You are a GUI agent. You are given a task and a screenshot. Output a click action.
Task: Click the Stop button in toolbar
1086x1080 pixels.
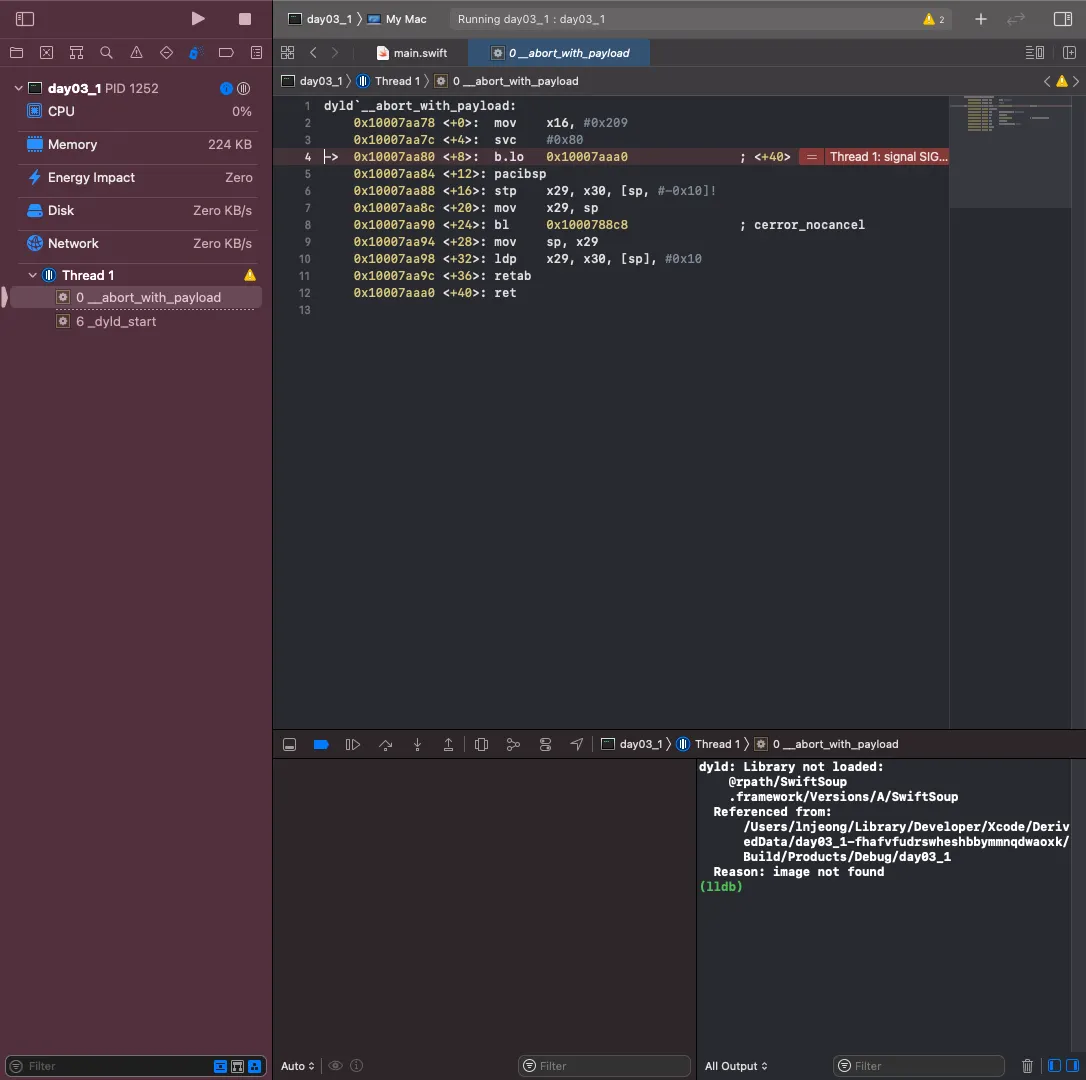pyautogui.click(x=245, y=19)
